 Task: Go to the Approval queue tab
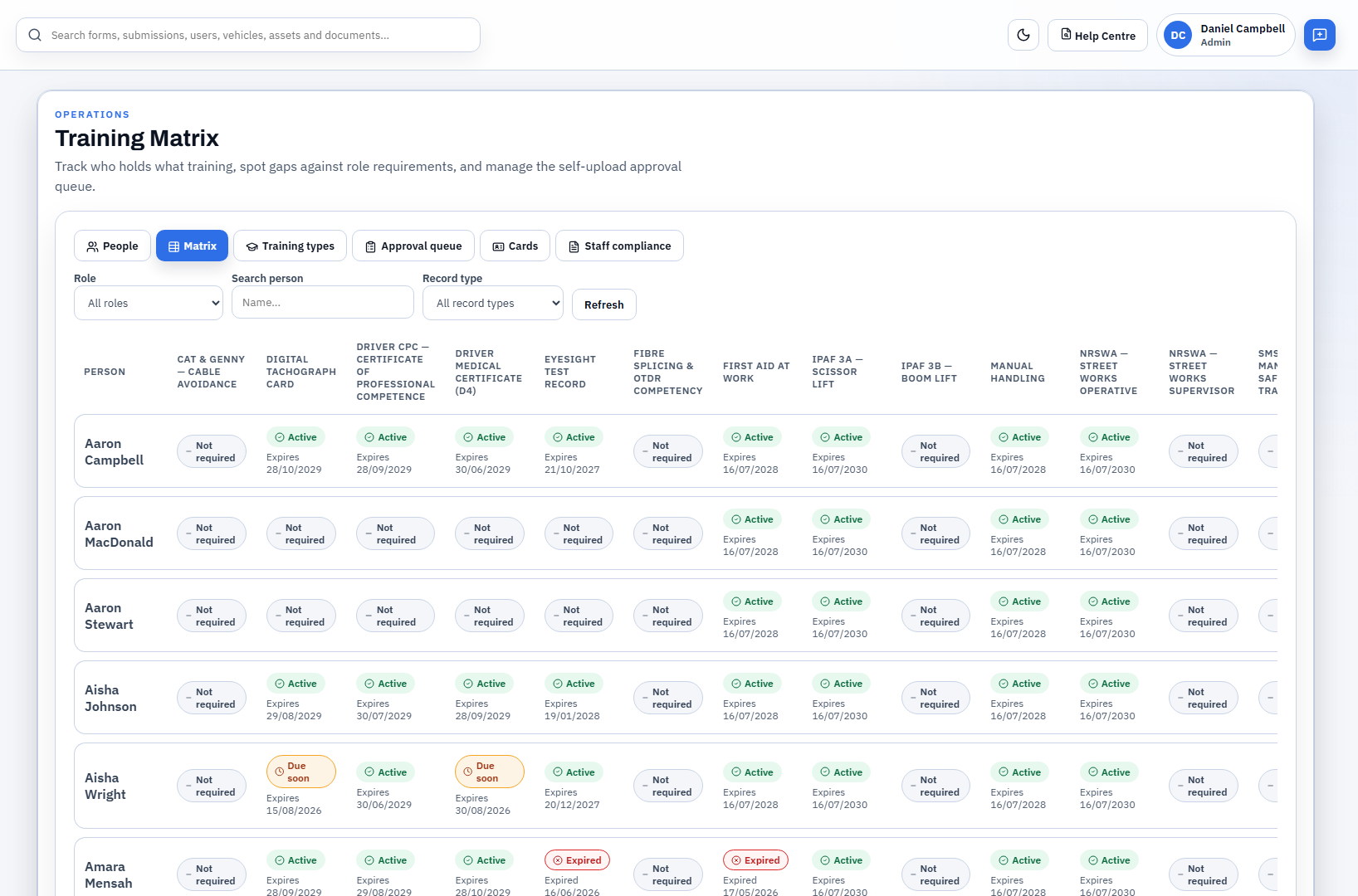click(413, 246)
